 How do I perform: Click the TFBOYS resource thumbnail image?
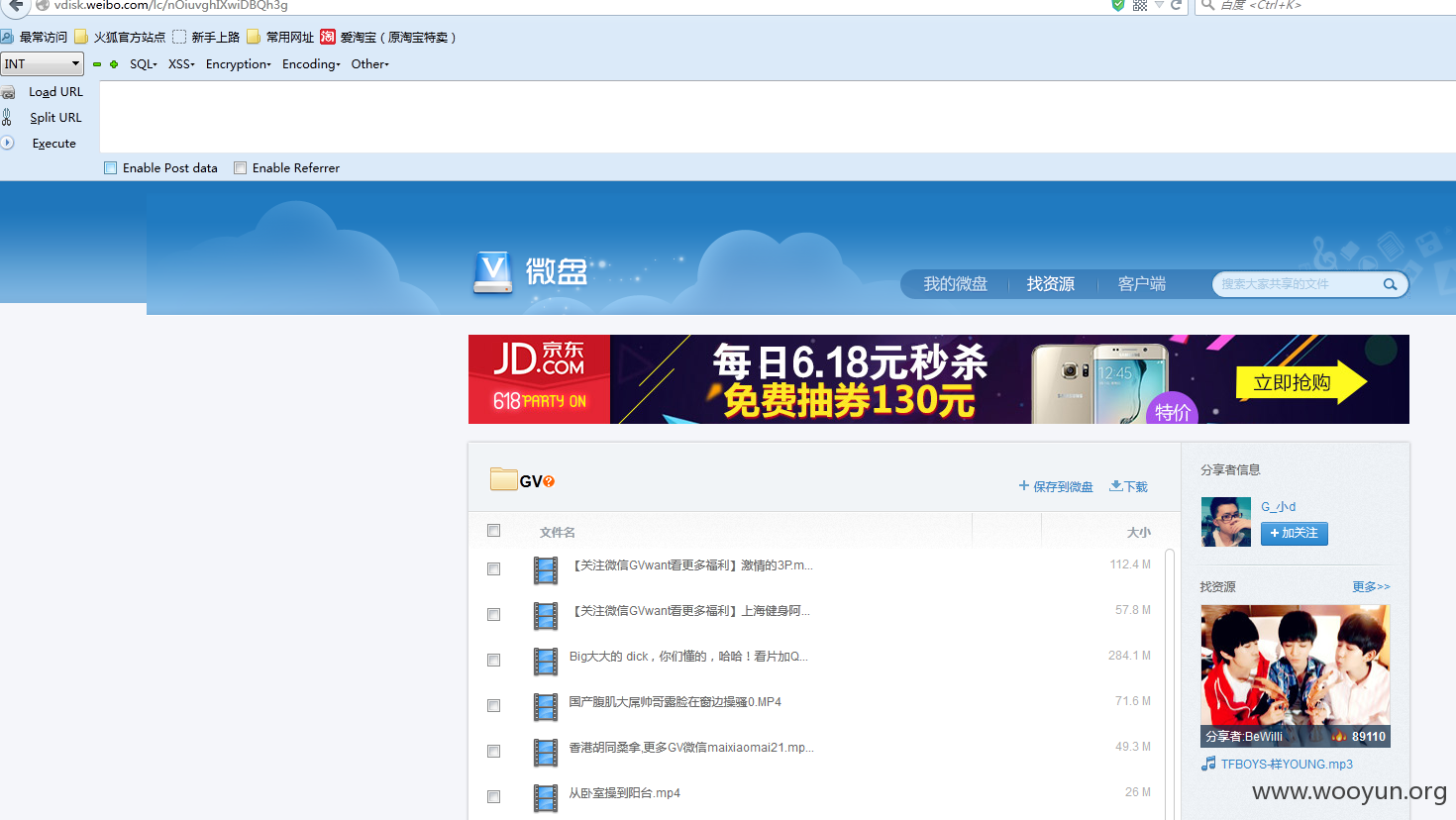(1296, 675)
